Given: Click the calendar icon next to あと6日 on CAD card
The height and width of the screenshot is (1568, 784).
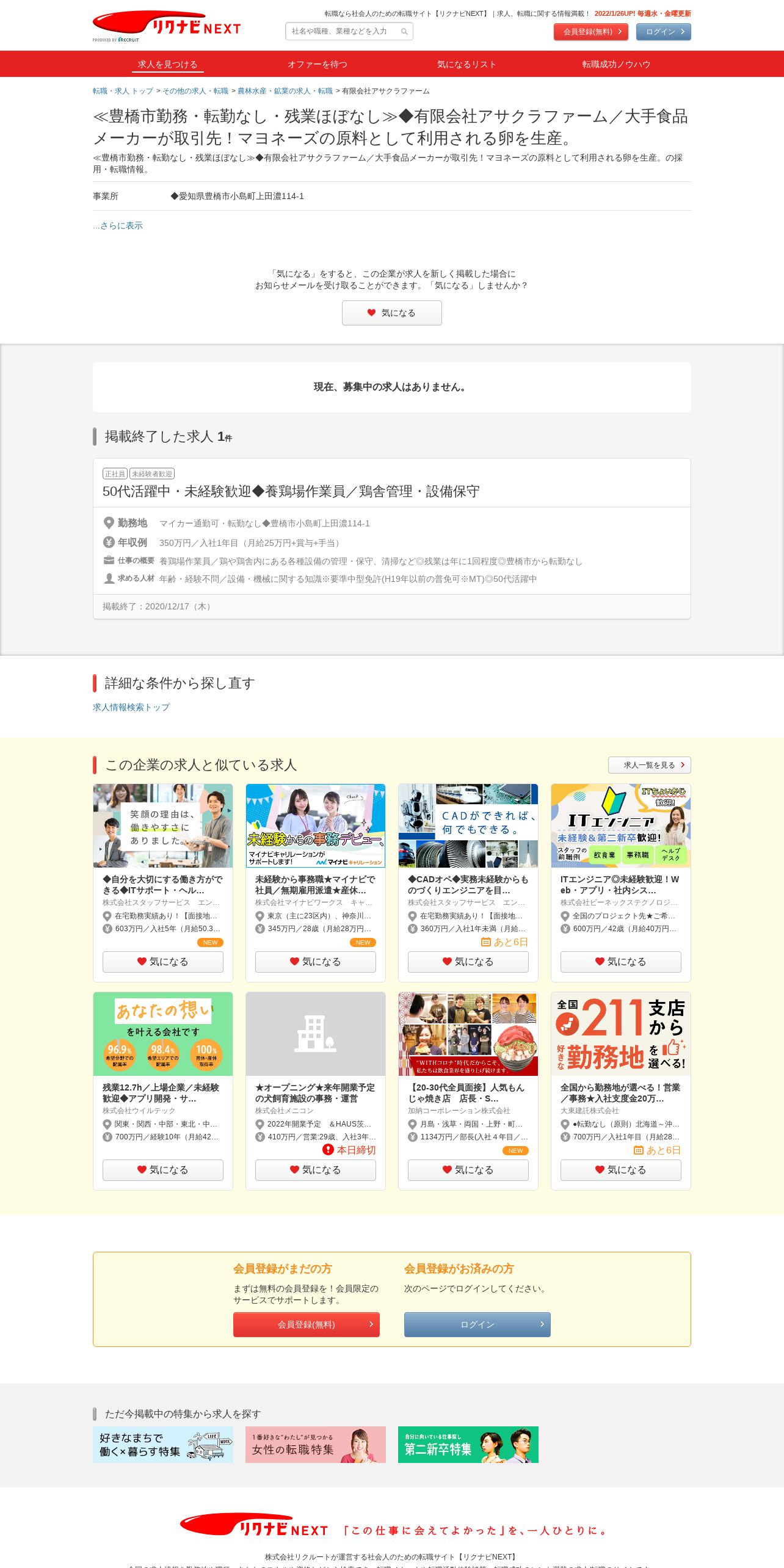Looking at the screenshot, I should point(486,942).
